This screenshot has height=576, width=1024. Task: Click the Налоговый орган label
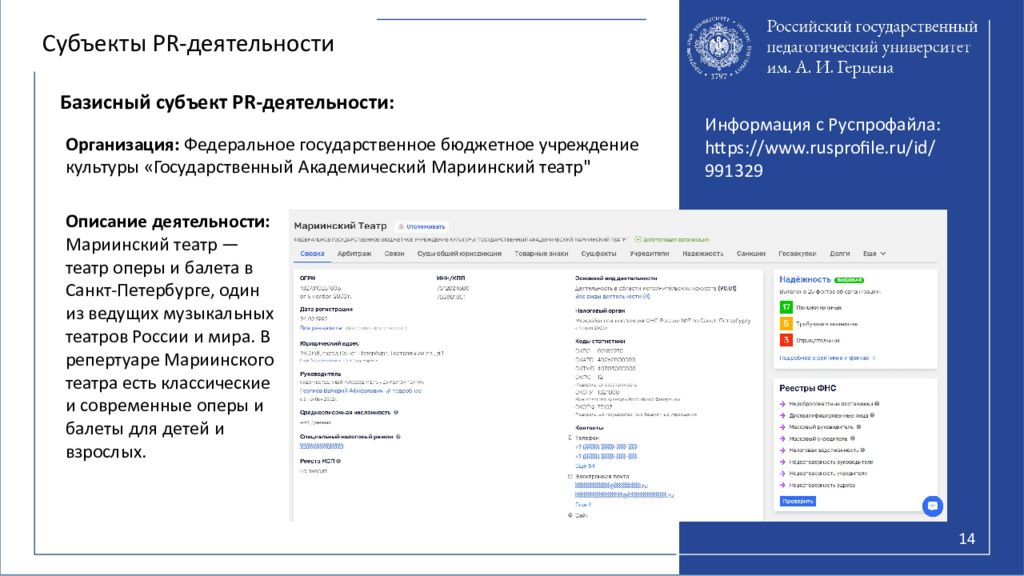click(600, 311)
